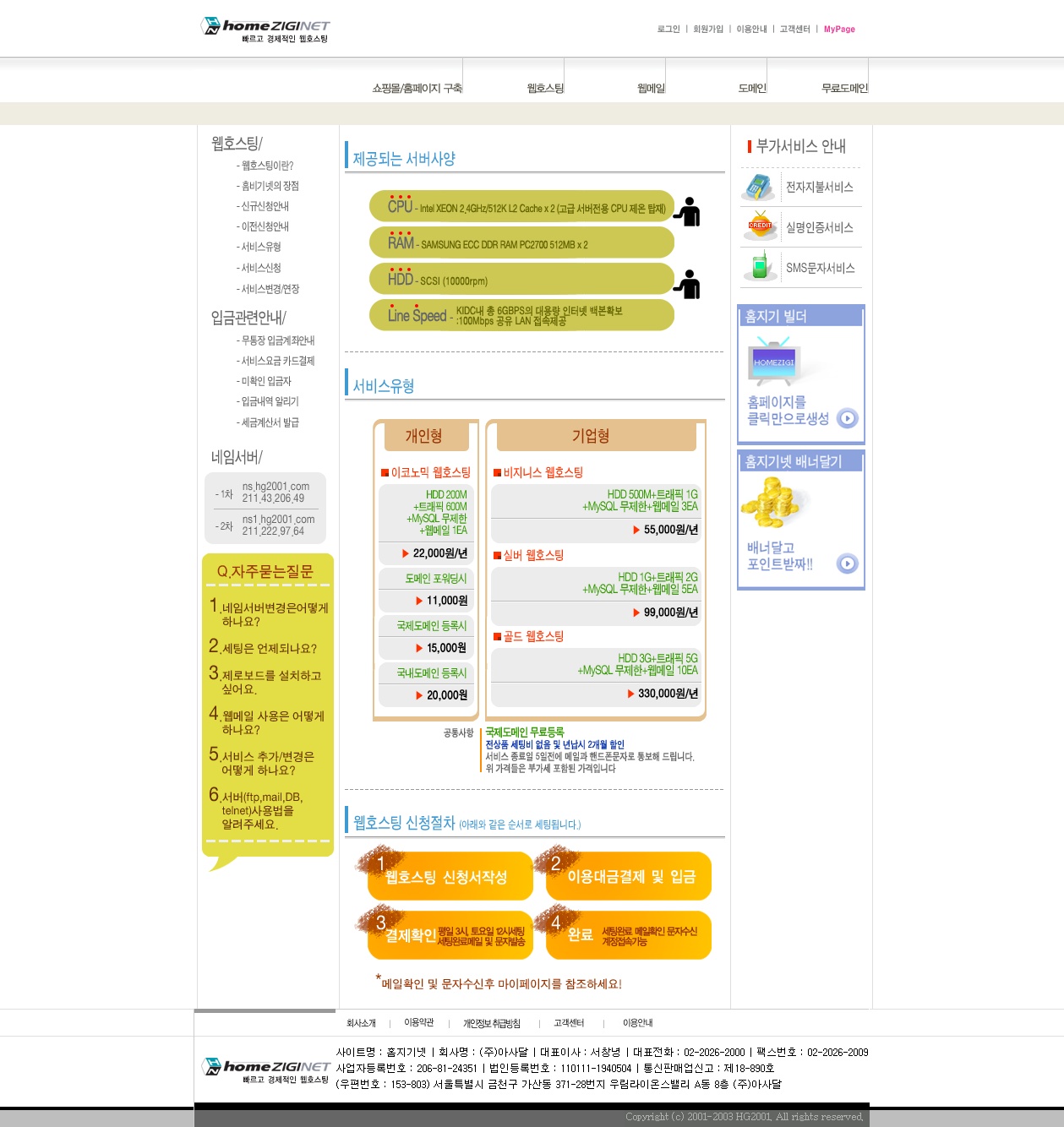Click the person icon beside CPU spec
Image resolution: width=1064 pixels, height=1127 pixels.
click(x=688, y=211)
